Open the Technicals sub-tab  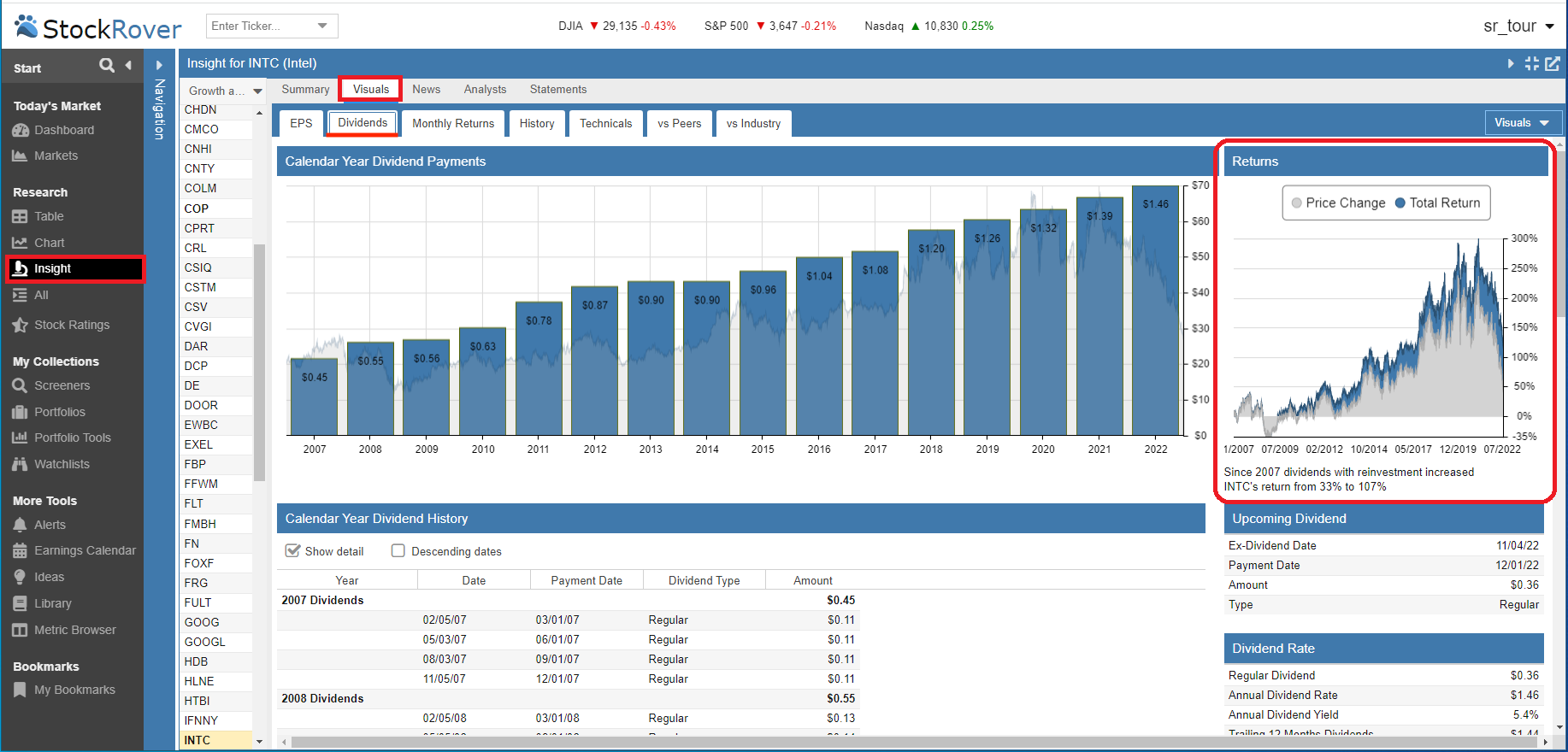[x=606, y=123]
